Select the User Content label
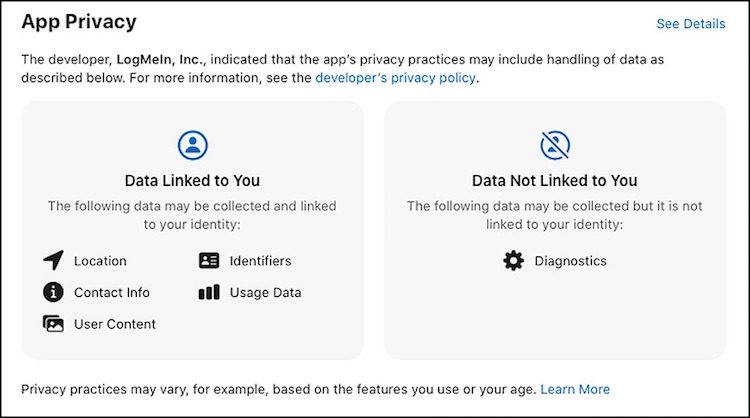The image size is (750, 418). pos(115,324)
